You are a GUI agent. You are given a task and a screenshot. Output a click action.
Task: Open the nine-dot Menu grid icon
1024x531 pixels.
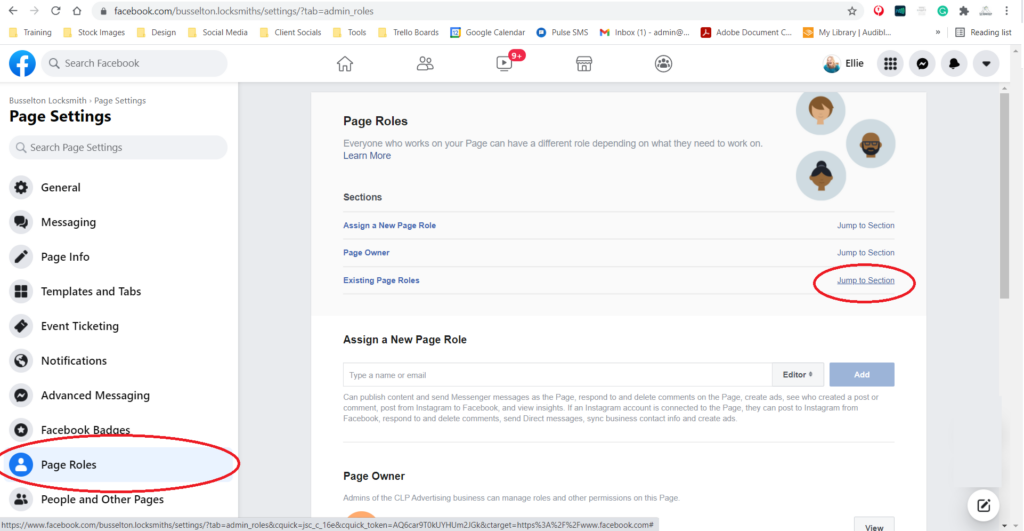pyautogui.click(x=890, y=63)
